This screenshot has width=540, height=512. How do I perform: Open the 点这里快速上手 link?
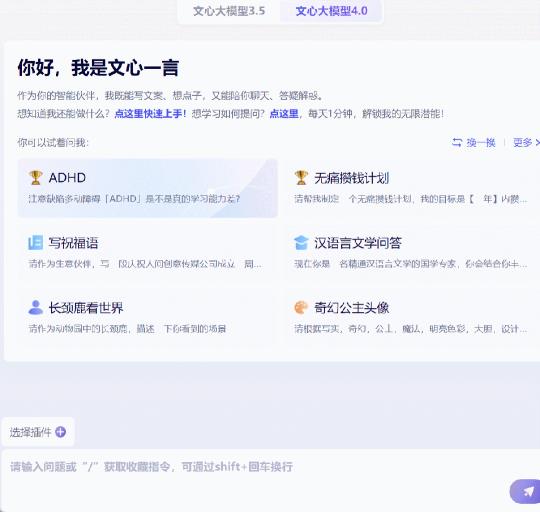[x=150, y=114]
